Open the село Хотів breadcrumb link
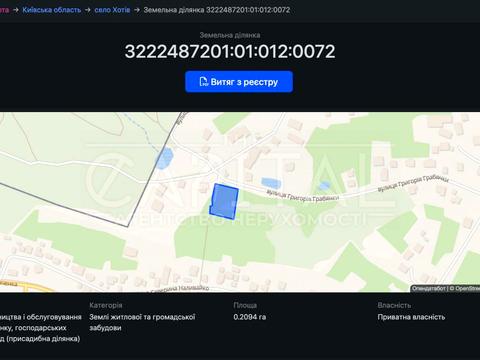 click(x=112, y=10)
